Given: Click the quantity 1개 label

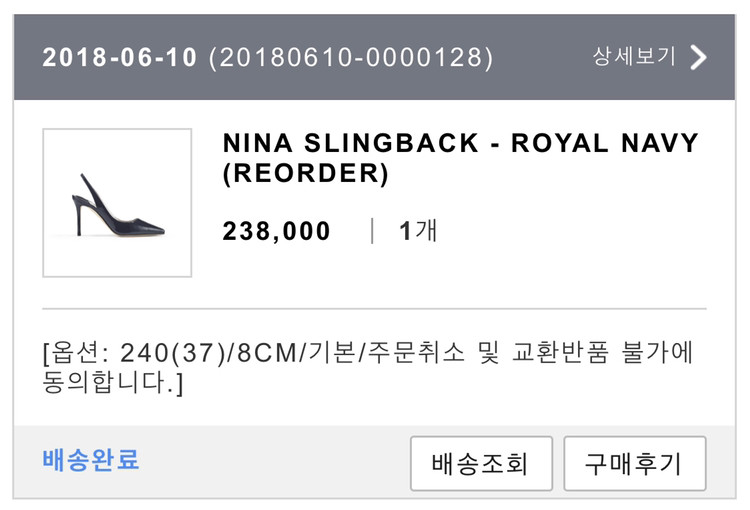Looking at the screenshot, I should pyautogui.click(x=418, y=232).
